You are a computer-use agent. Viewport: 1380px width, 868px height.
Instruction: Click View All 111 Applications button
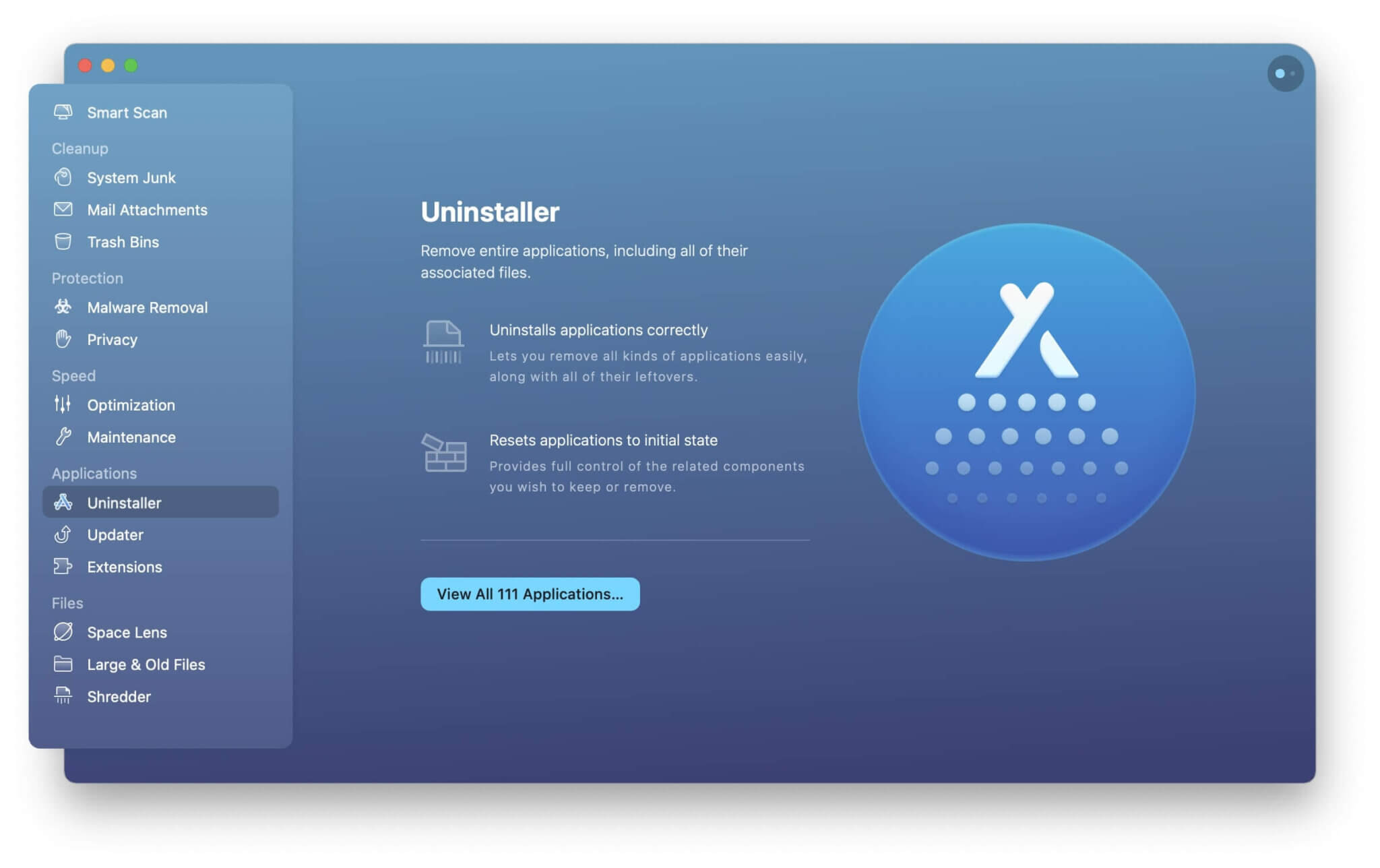coord(530,594)
